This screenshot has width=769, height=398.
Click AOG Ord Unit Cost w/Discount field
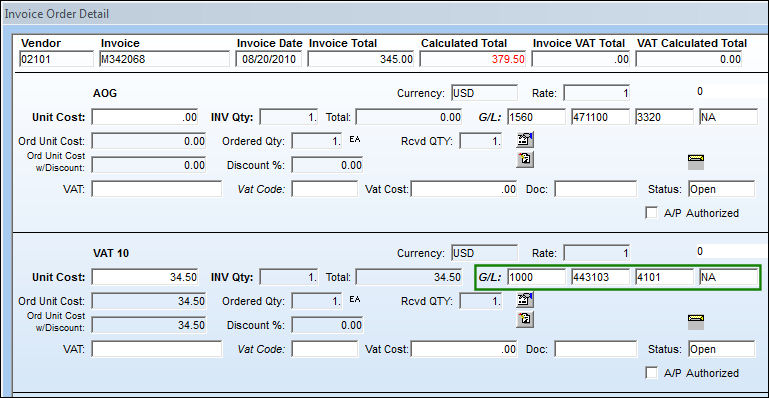pyautogui.click(x=149, y=165)
